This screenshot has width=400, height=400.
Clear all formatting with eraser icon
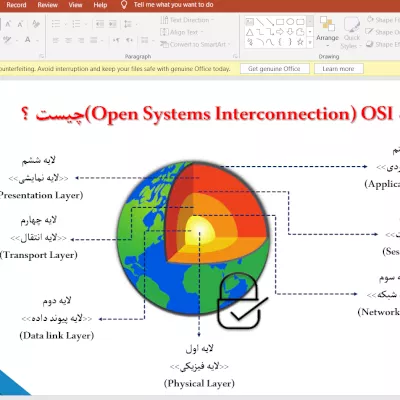coord(36,24)
